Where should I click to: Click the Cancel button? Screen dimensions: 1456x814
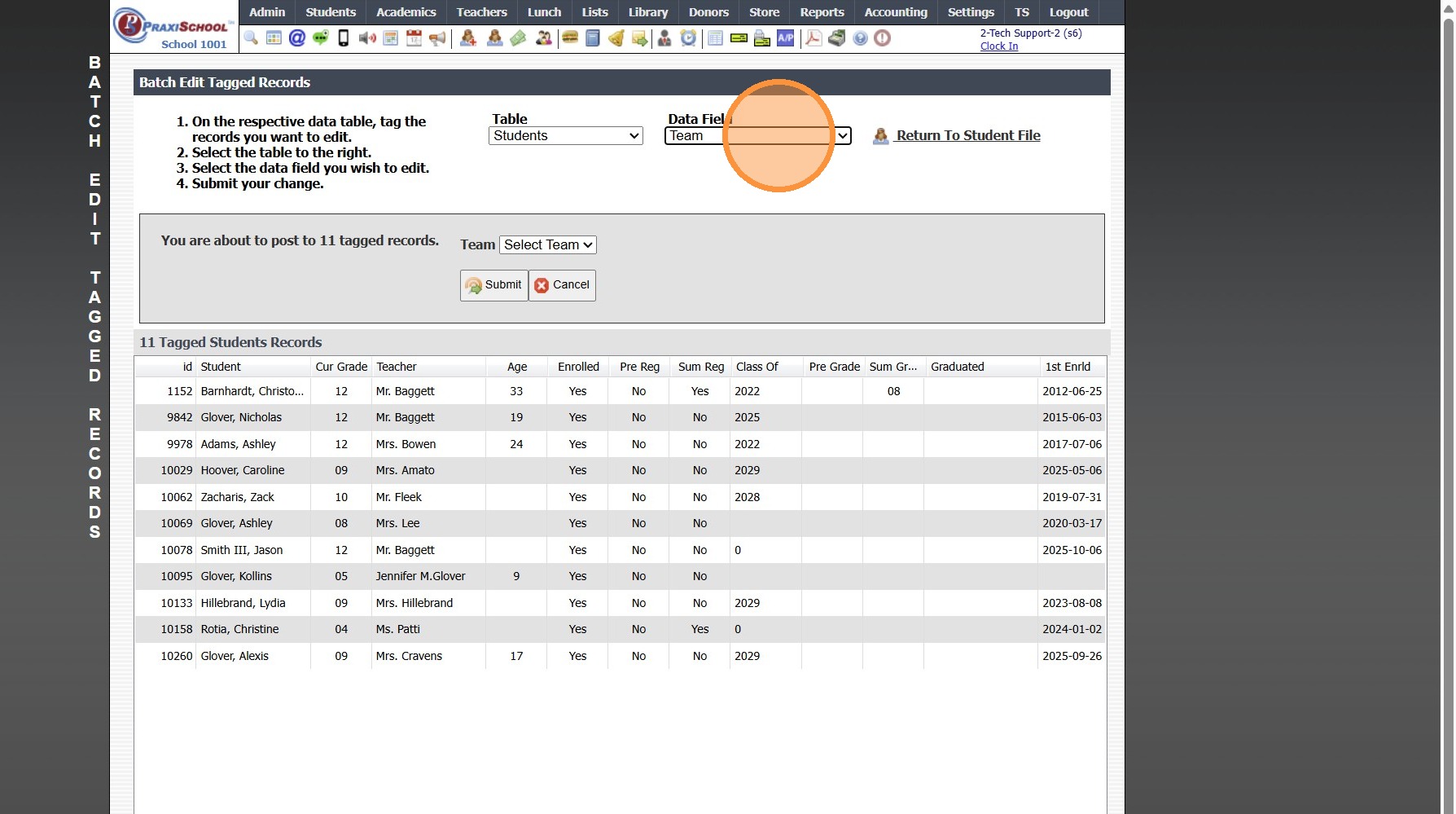point(562,285)
